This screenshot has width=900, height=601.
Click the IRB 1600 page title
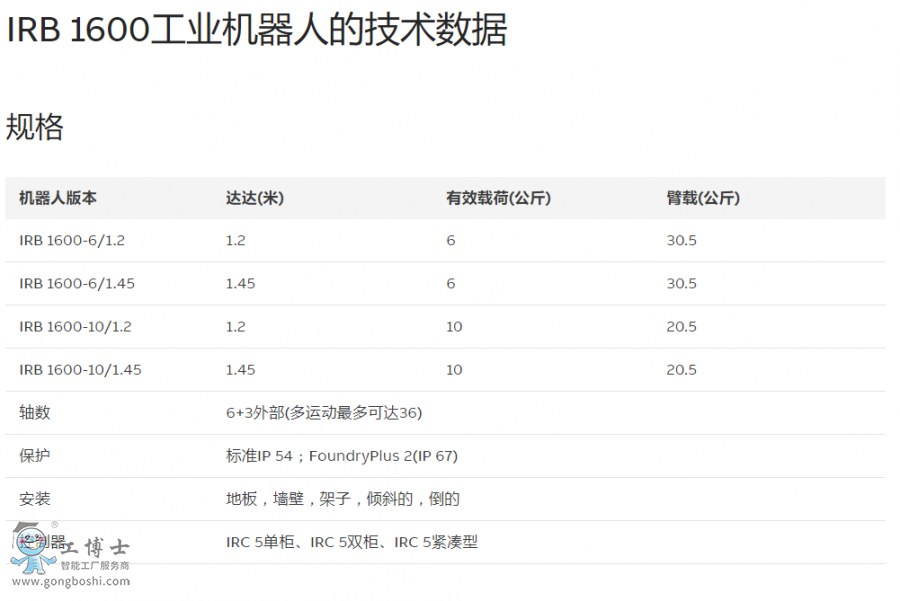pyautogui.click(x=255, y=30)
